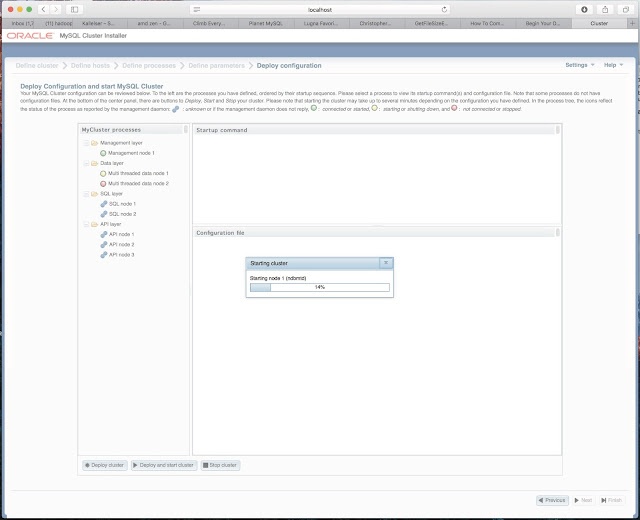The image size is (640, 520).
Task: Click the Next button
Action: click(x=583, y=500)
